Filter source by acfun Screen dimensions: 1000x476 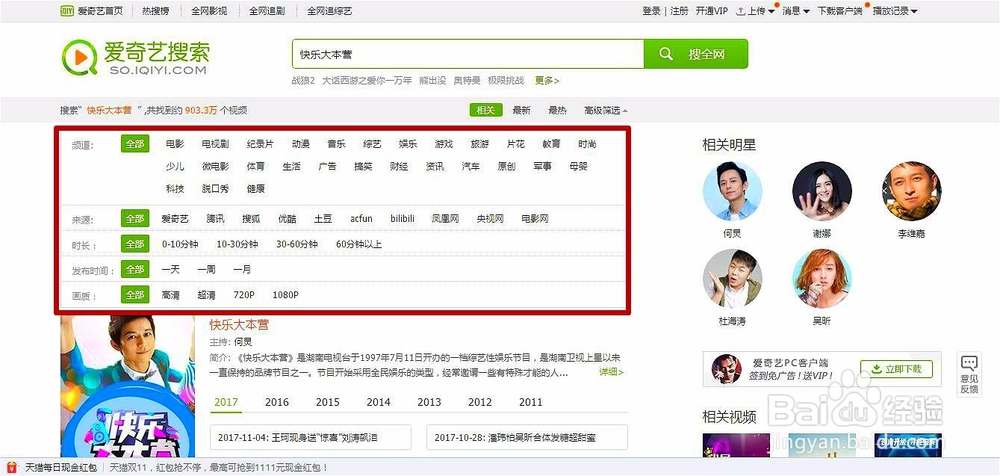click(x=361, y=219)
